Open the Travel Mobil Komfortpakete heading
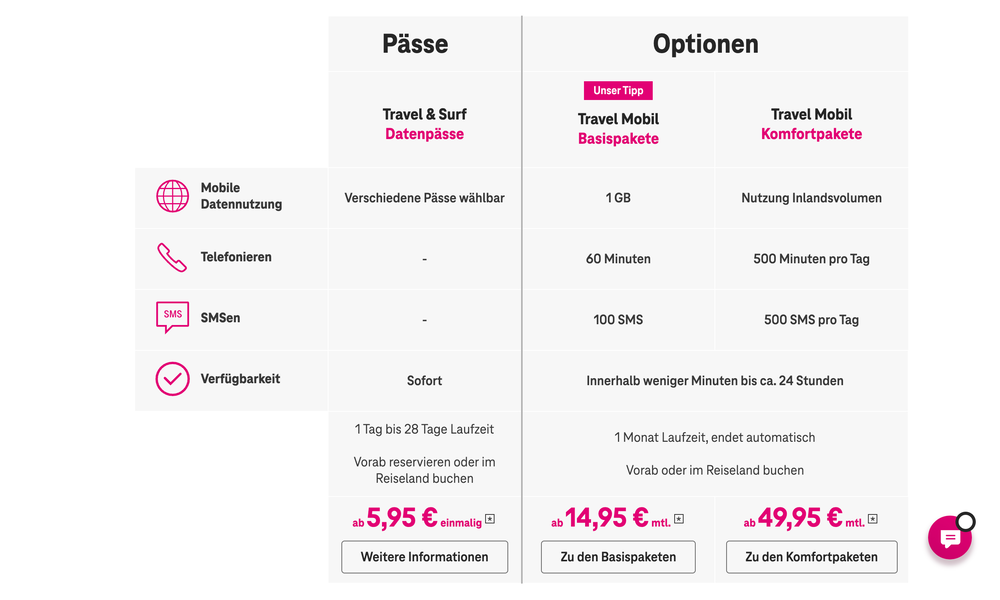 pyautogui.click(x=811, y=123)
